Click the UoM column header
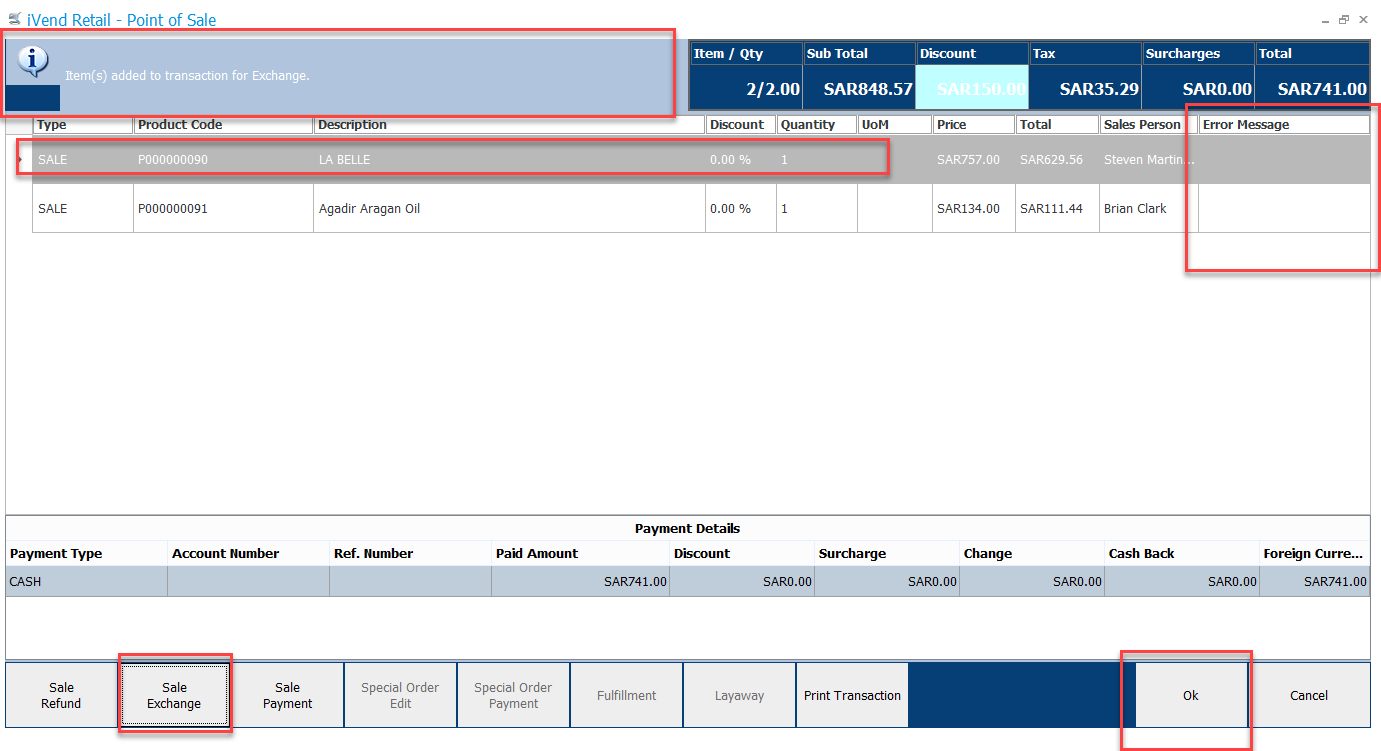1381x751 pixels. pyautogui.click(x=894, y=125)
